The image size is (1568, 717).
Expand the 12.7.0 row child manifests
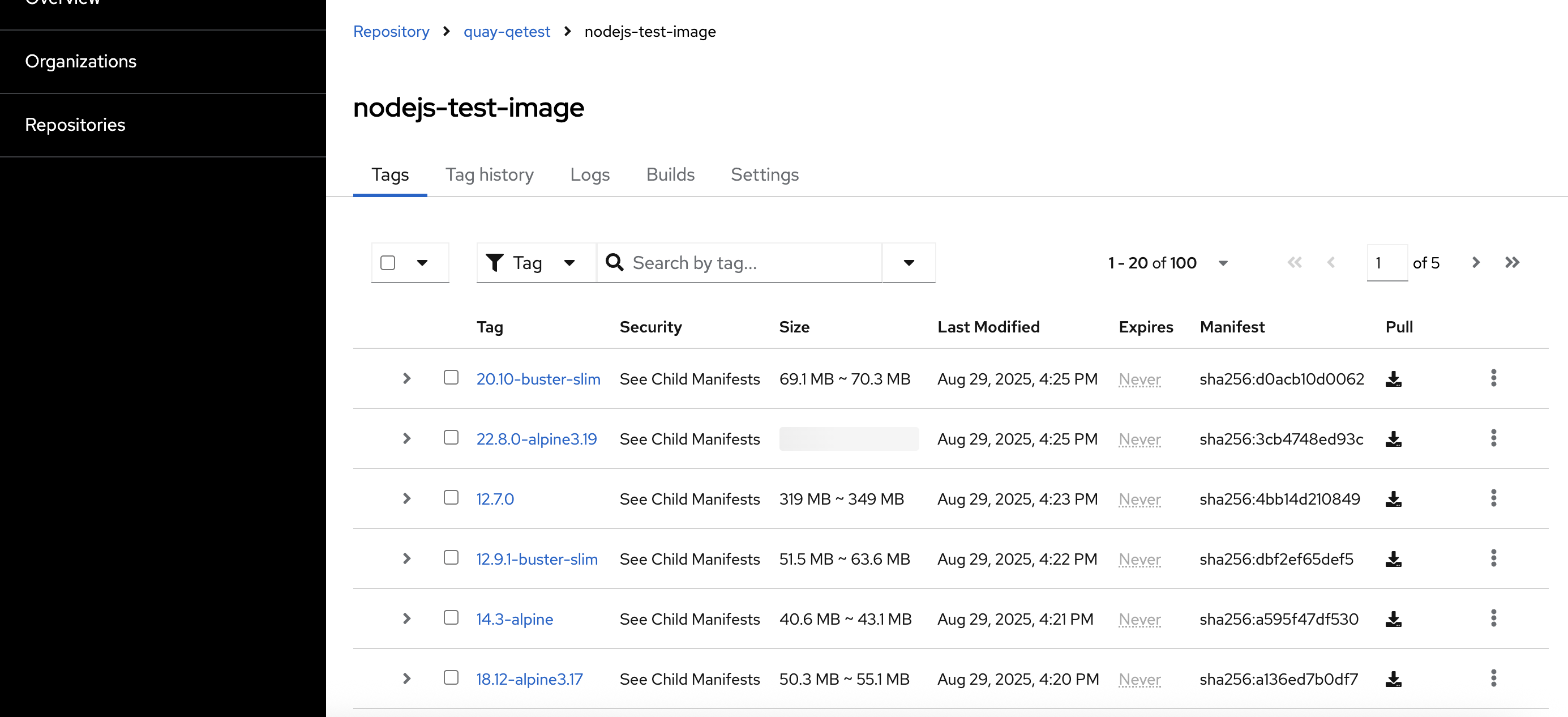pos(406,498)
